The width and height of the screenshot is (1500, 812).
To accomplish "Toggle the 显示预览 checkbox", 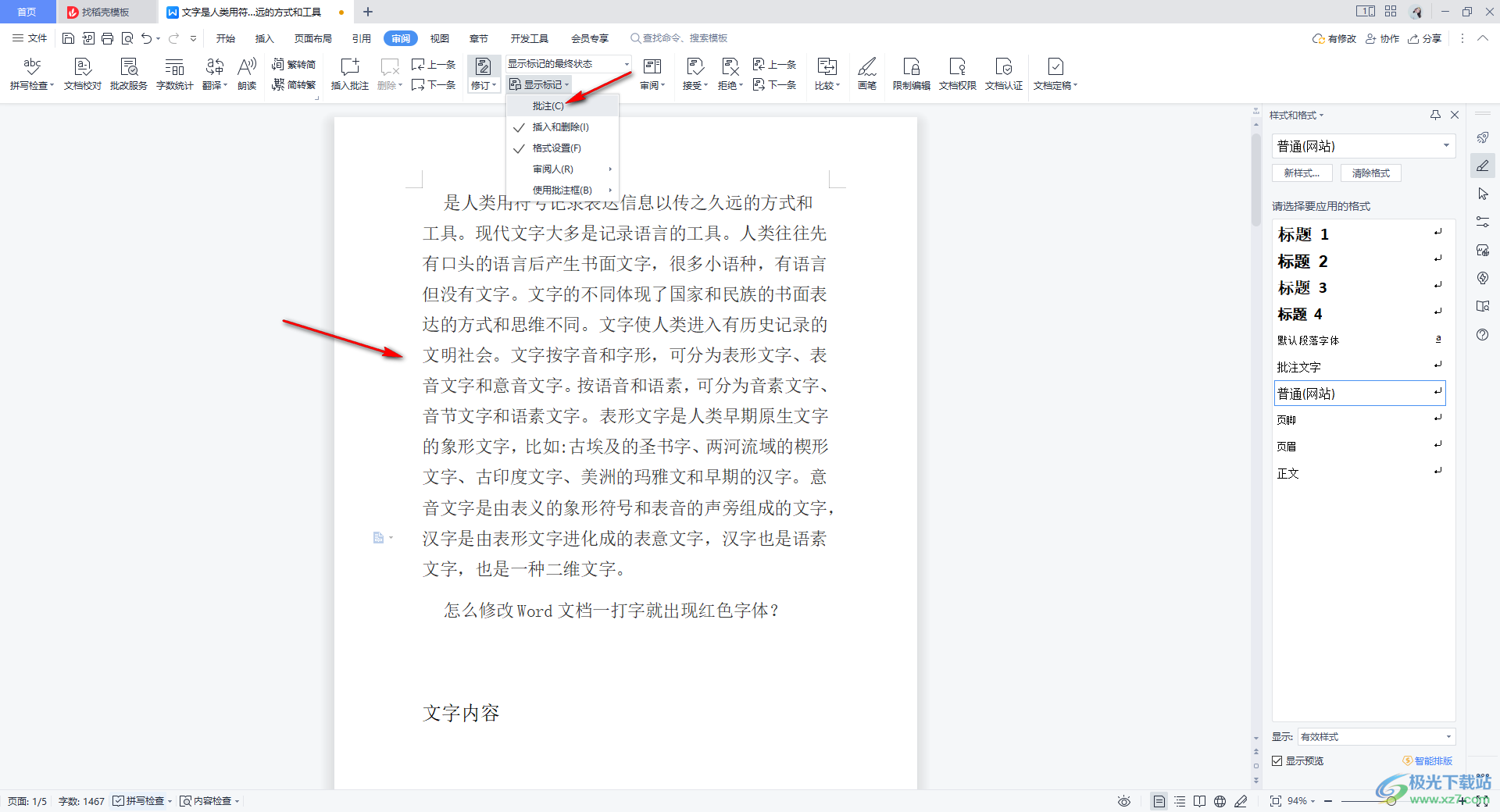I will point(1277,760).
